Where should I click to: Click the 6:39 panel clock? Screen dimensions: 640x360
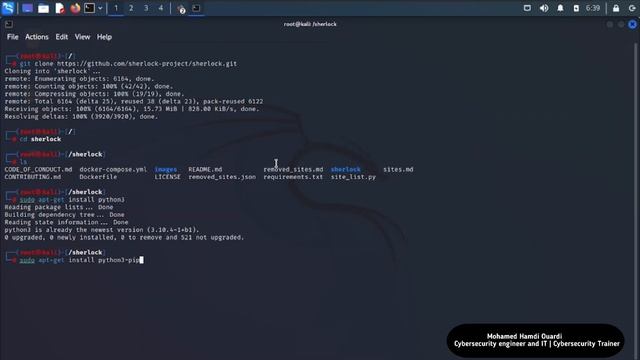click(x=593, y=8)
